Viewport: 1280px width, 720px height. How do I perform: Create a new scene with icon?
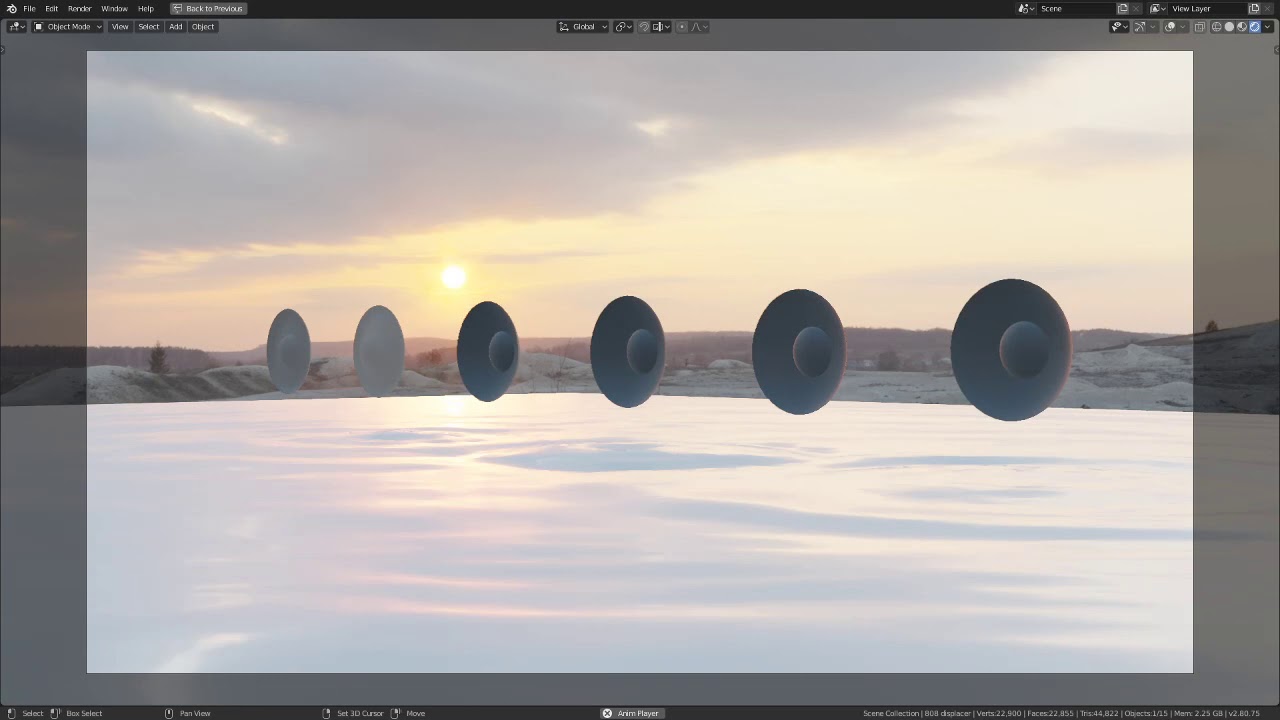click(x=1122, y=8)
